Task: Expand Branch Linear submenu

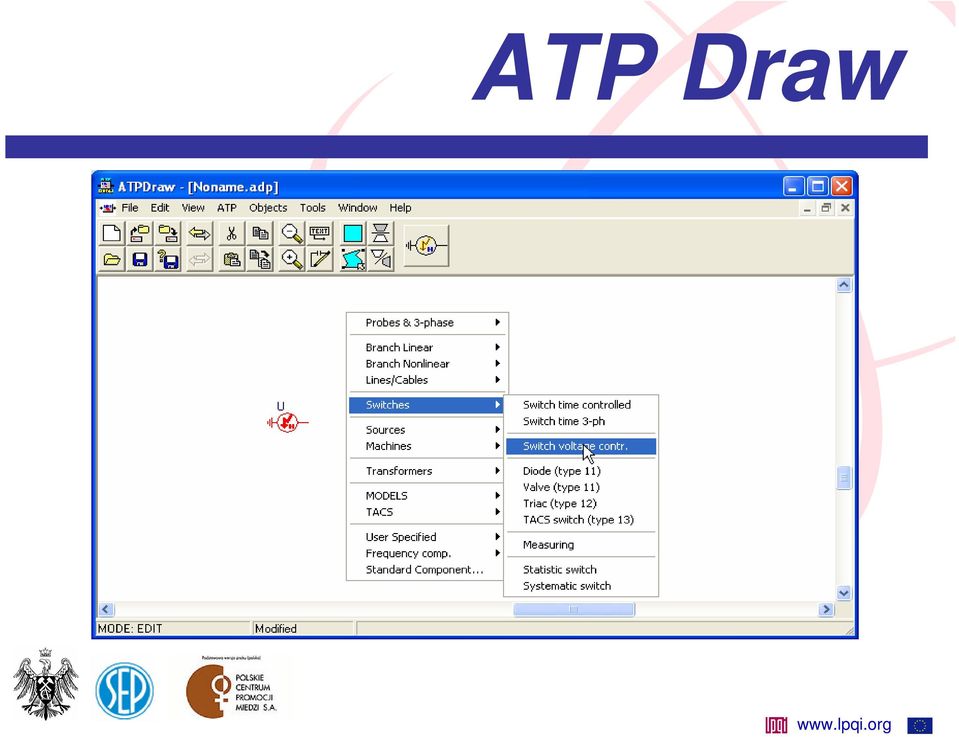Action: pyautogui.click(x=428, y=347)
